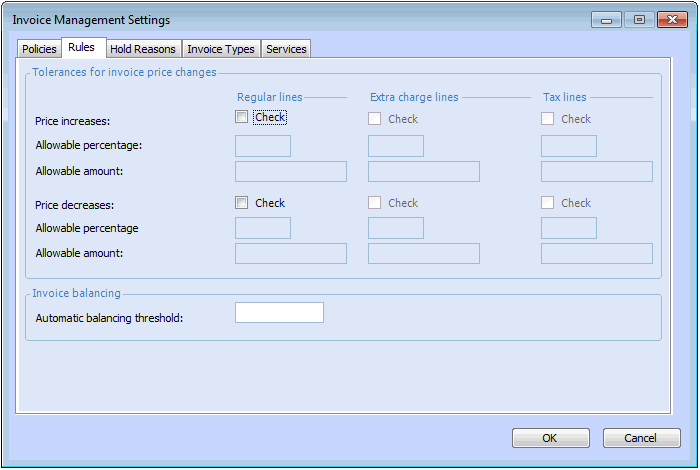Click Regular lines decrease allowable percentage field
The width and height of the screenshot is (700, 470).
tap(262, 228)
